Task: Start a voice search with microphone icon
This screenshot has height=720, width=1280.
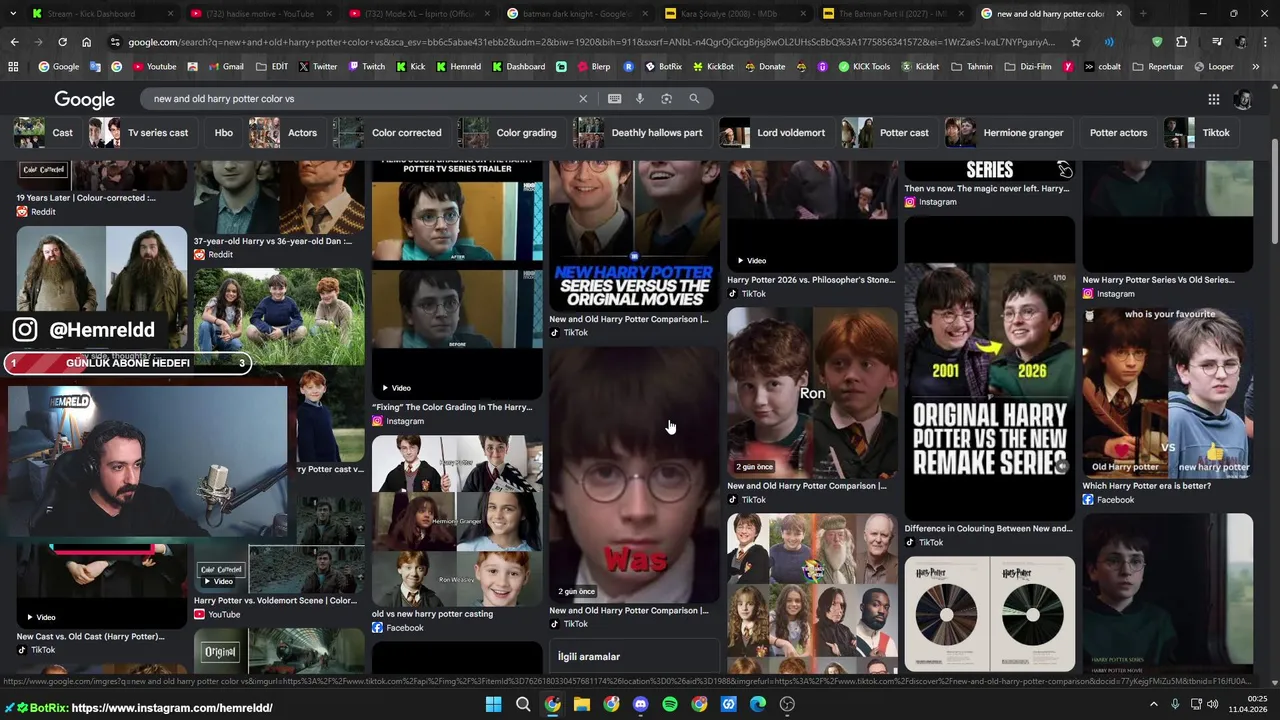Action: (640, 99)
